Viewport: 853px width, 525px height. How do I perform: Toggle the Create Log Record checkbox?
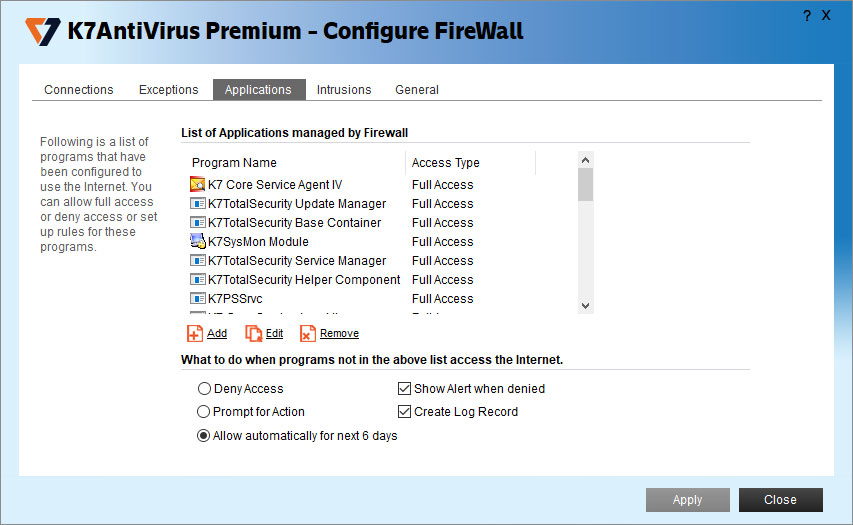pos(404,412)
